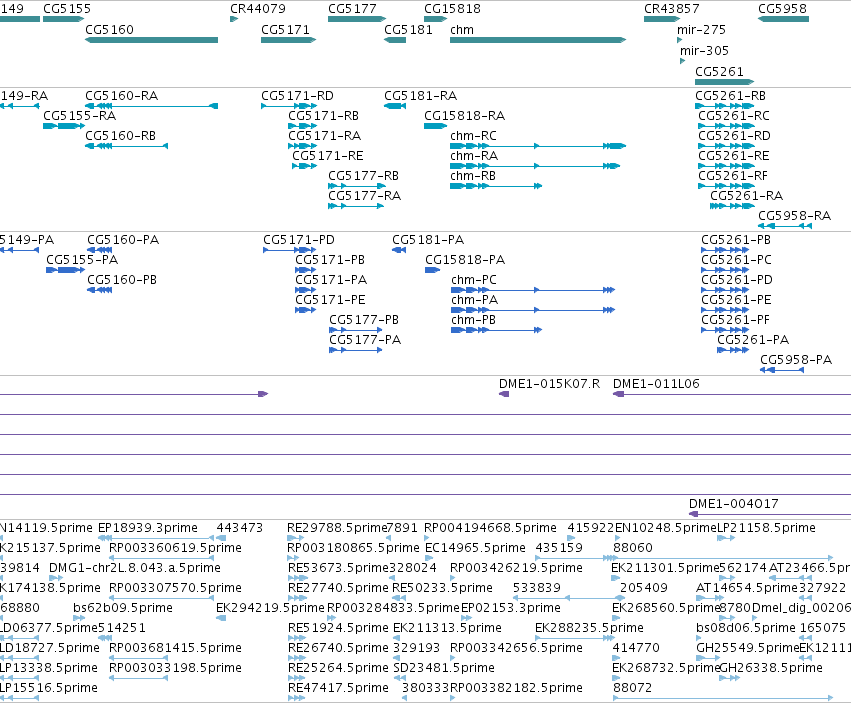Click the CG5261-PD protein label
Screen dimensions: 851x703
736,280
